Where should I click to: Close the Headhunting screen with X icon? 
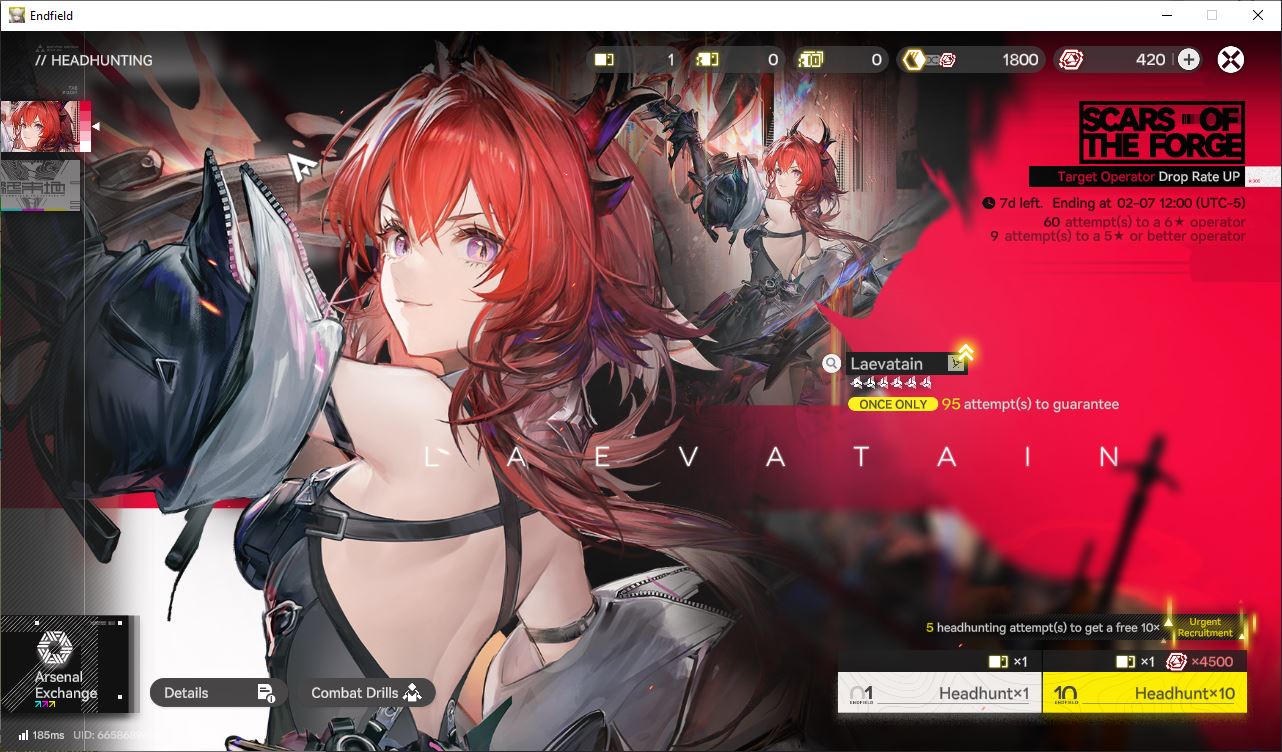coord(1231,59)
